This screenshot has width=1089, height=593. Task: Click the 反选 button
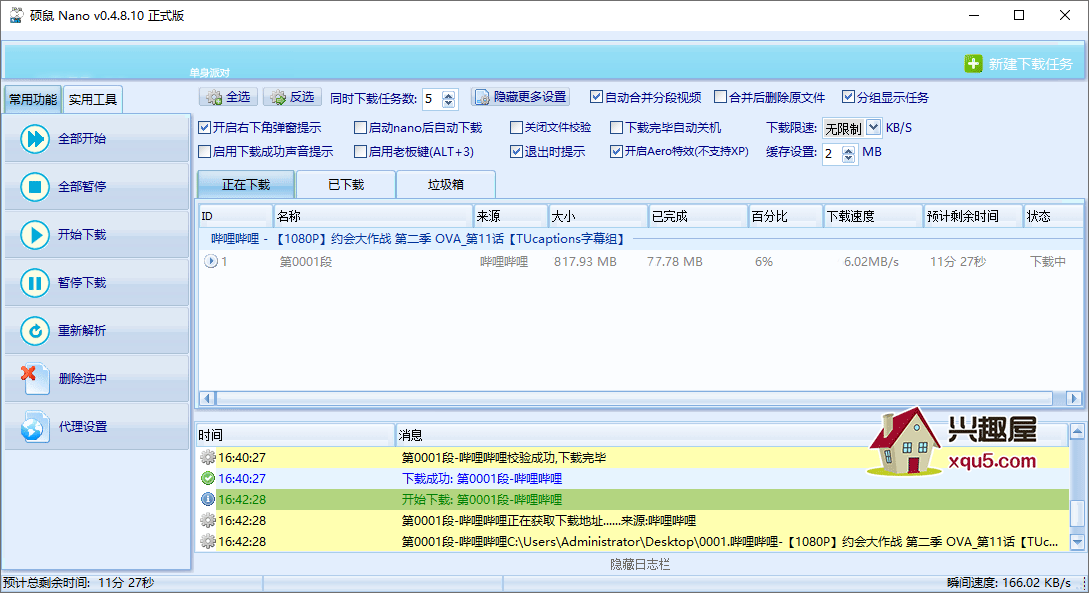click(292, 97)
